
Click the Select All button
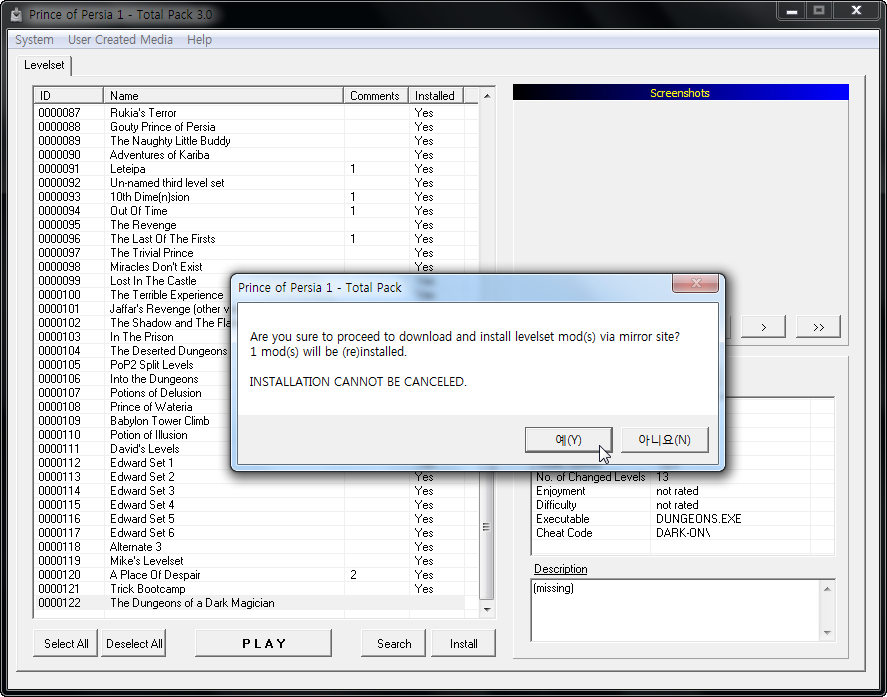[66, 644]
